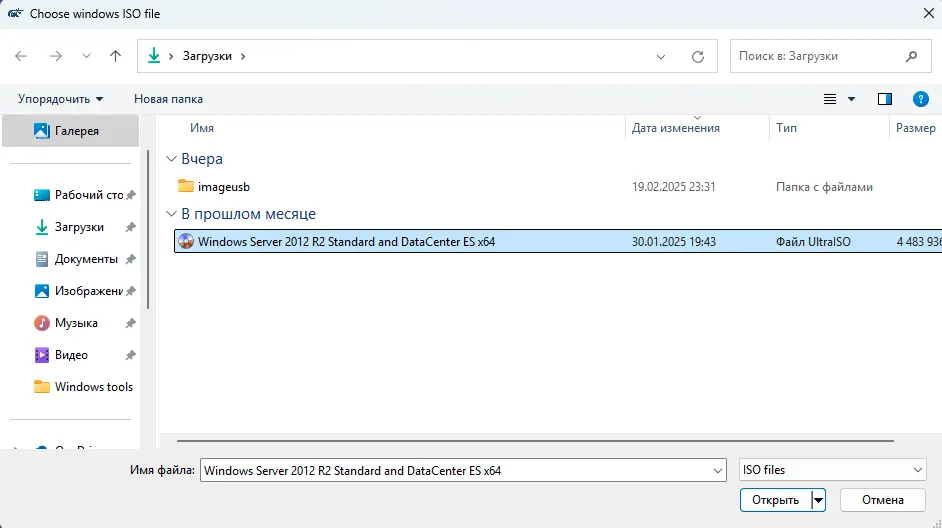Toggle the preview pane icon

coord(884,99)
